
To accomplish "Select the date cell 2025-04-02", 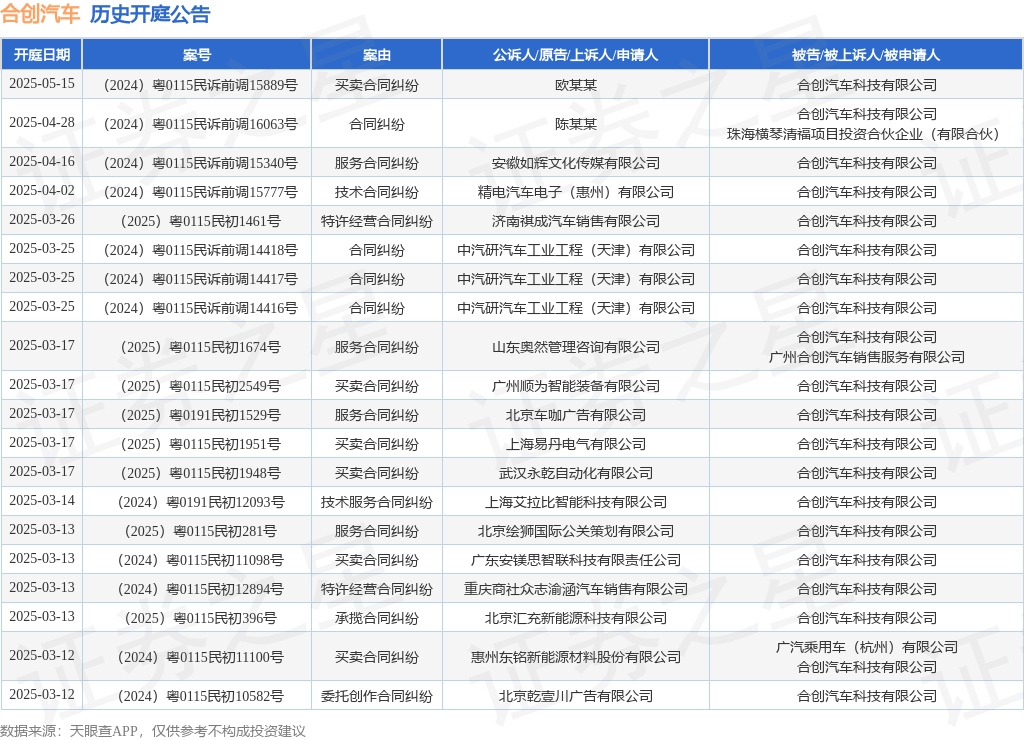I will [42, 191].
